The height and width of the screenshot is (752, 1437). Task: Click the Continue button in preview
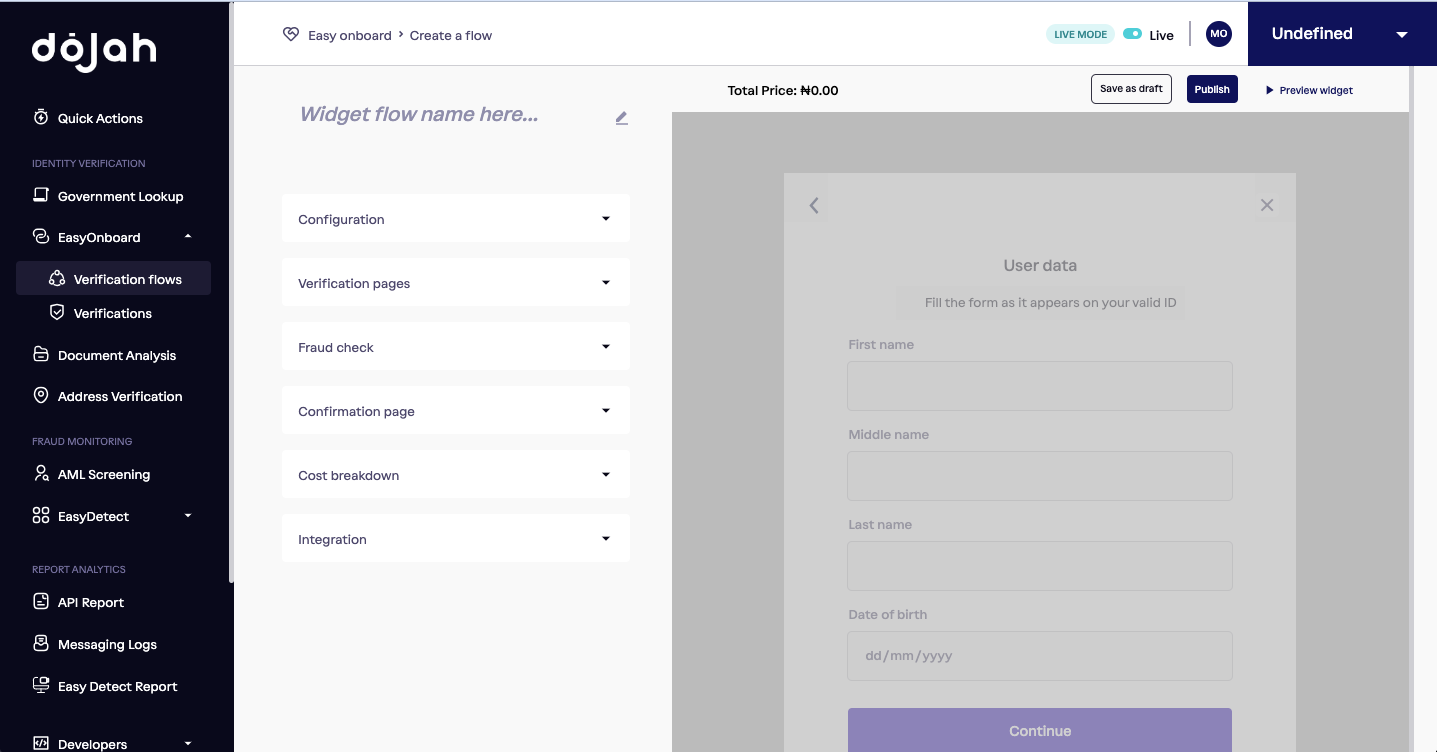point(1040,730)
